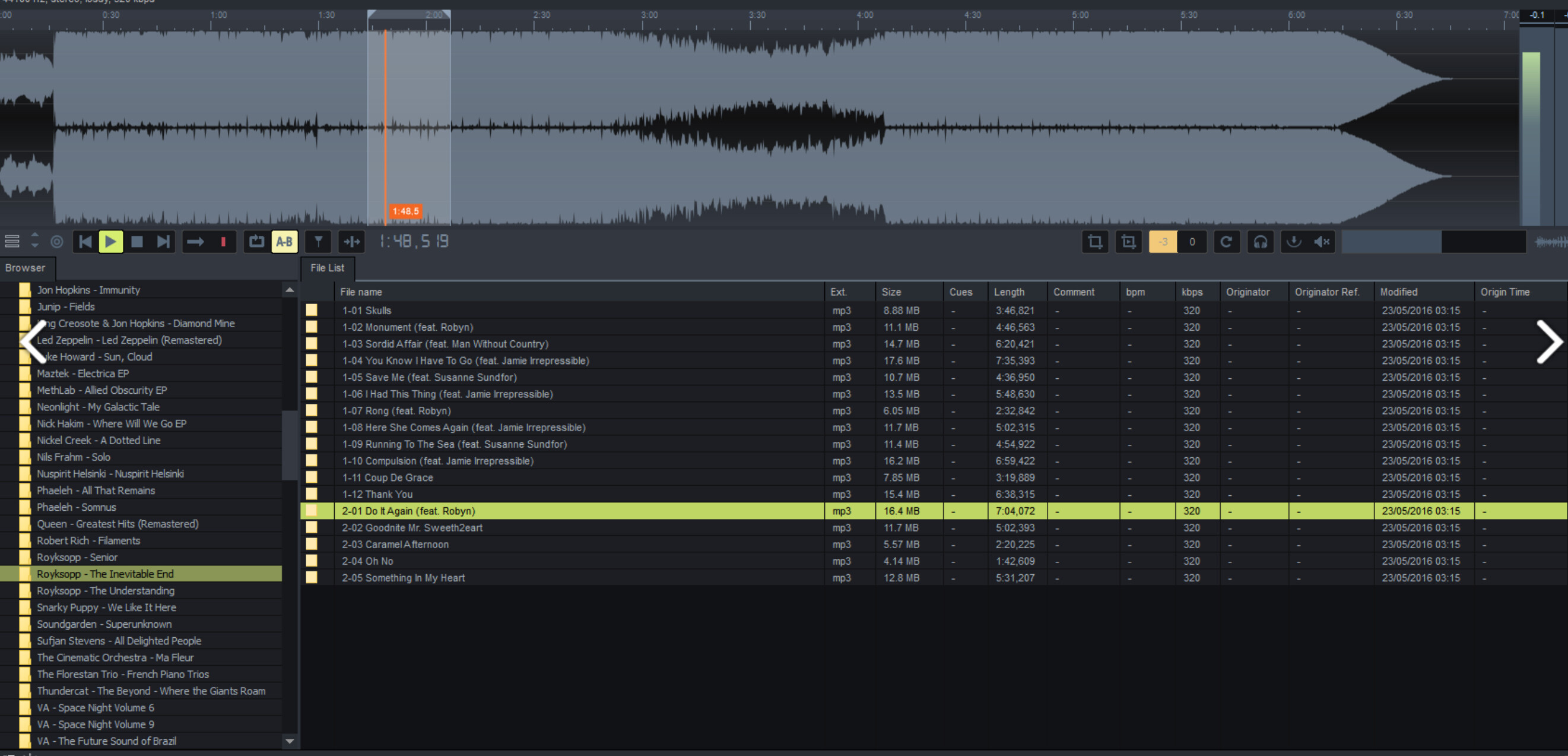Click the circular target icon left of transport
Viewport: 1568px width, 756px height.
point(56,242)
